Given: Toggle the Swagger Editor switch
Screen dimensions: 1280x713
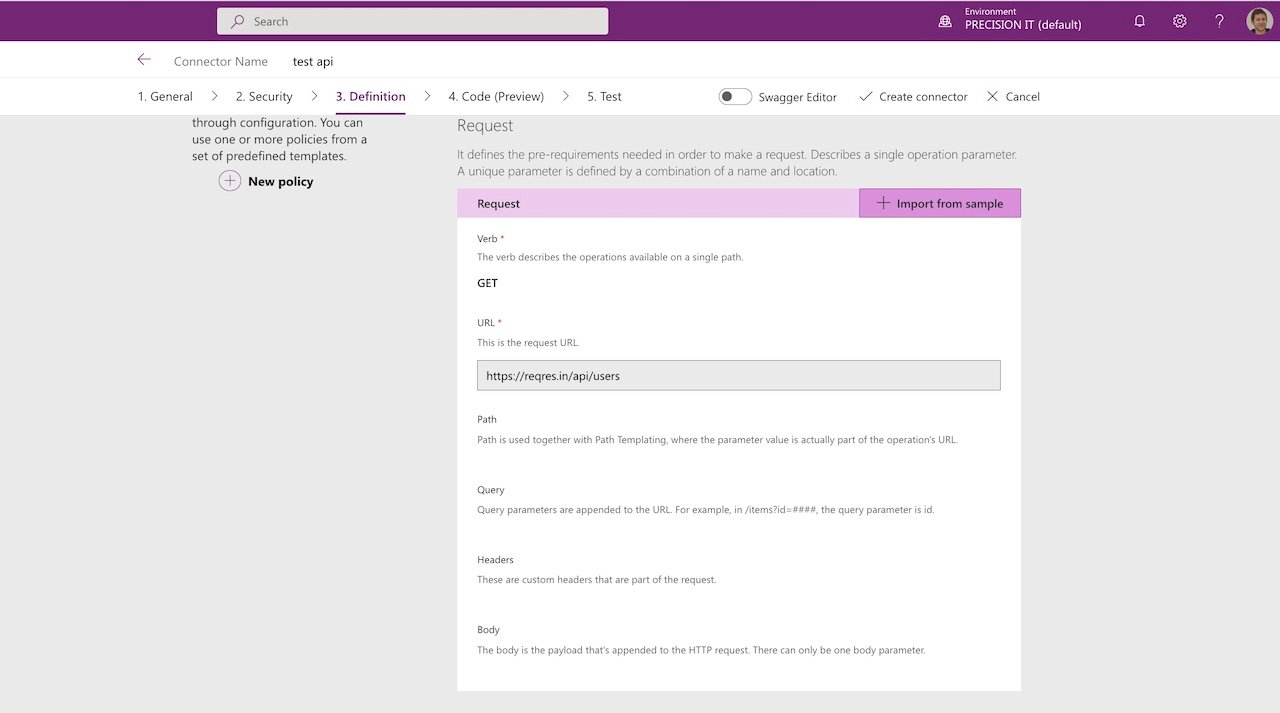Looking at the screenshot, I should (735, 97).
